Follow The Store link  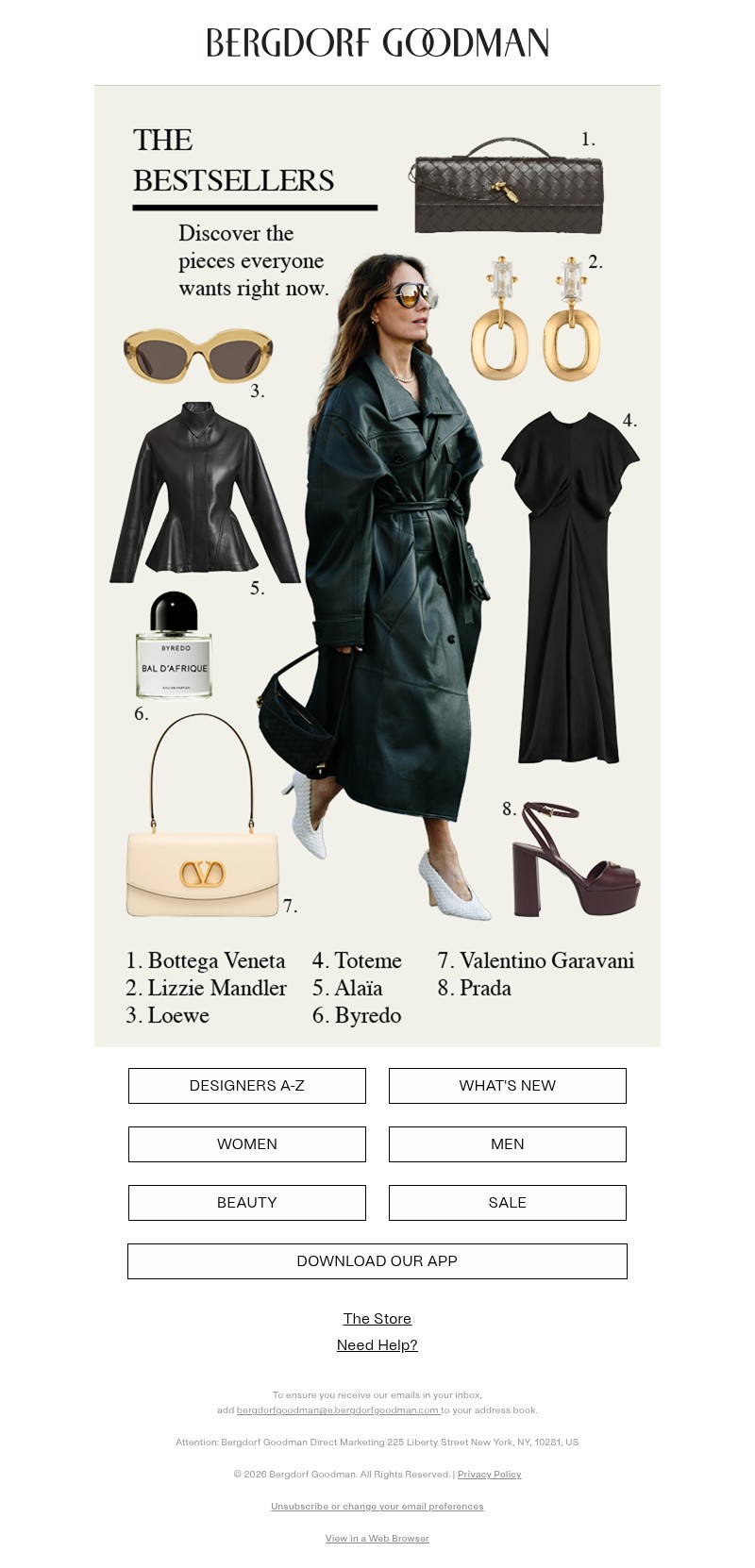click(377, 1319)
